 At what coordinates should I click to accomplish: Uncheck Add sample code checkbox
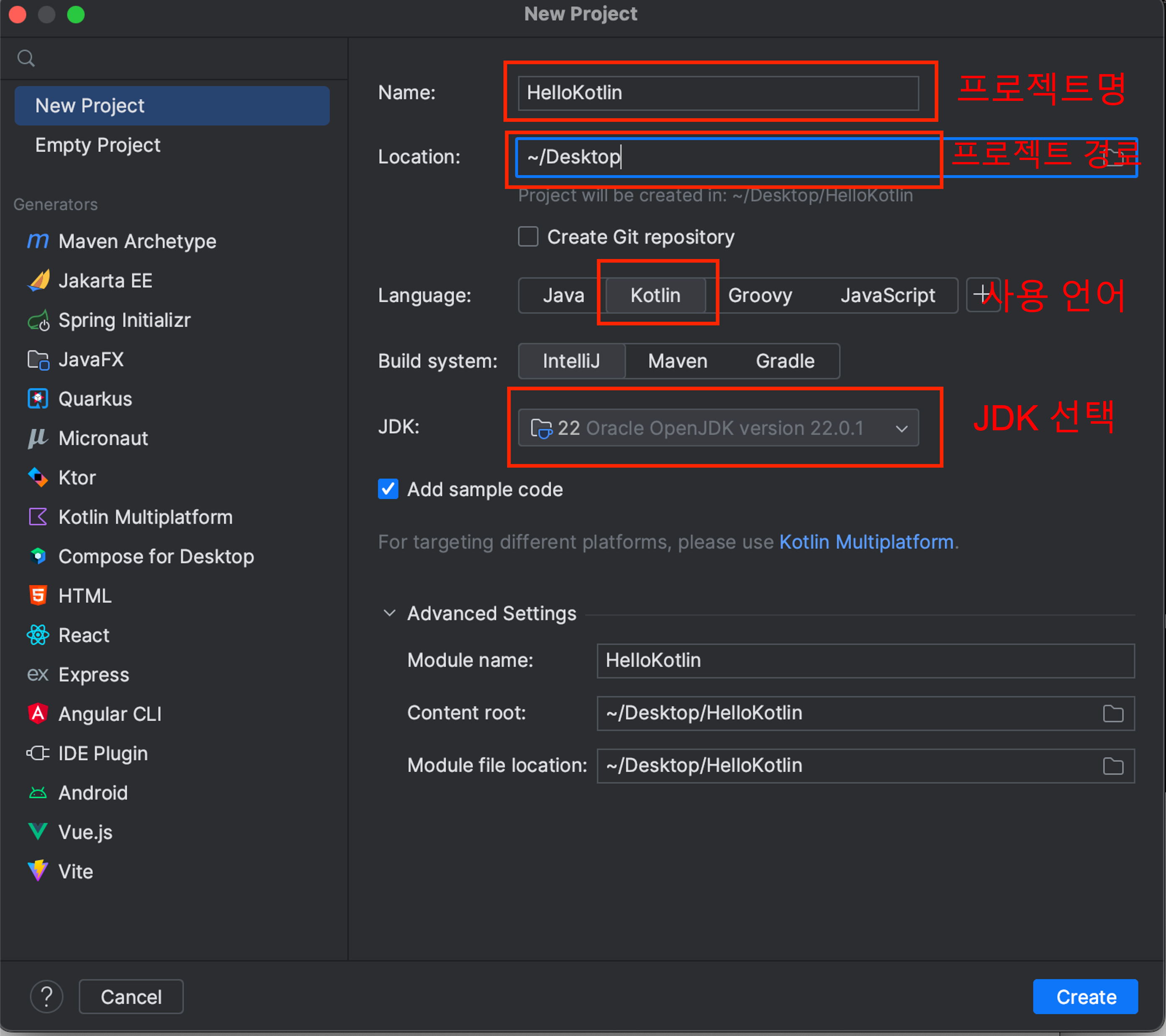pyautogui.click(x=388, y=489)
